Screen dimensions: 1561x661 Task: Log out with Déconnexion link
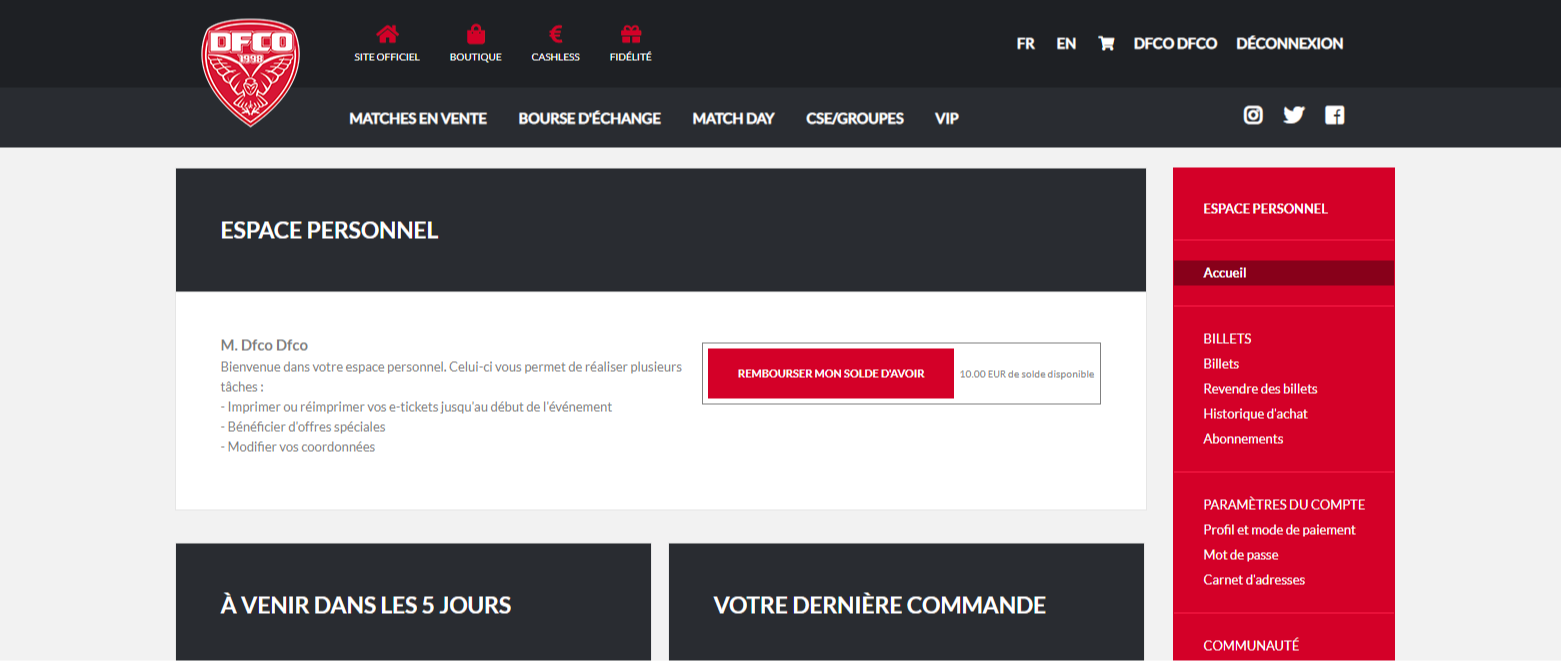pyautogui.click(x=1289, y=43)
